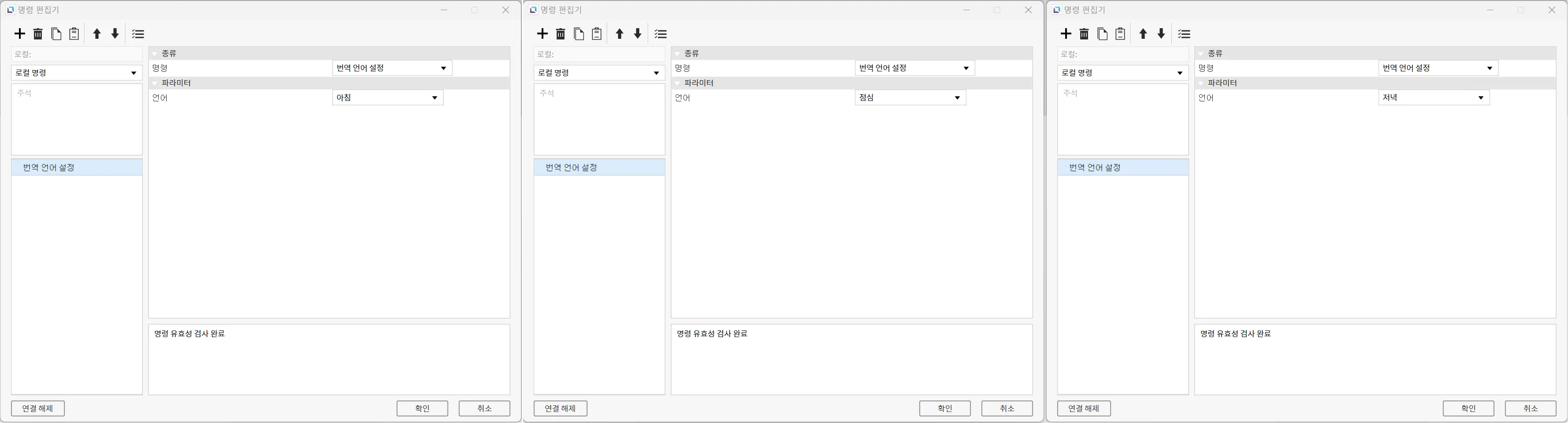Open the language dropdown showing 저녁

(1434, 98)
